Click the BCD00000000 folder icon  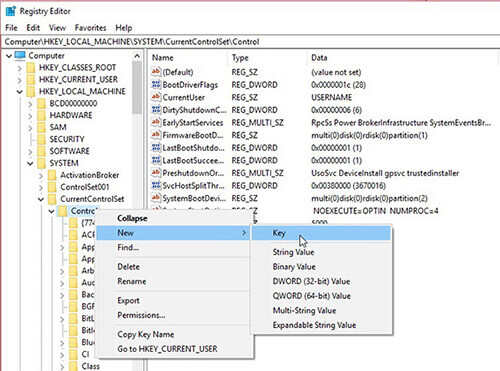[41, 103]
